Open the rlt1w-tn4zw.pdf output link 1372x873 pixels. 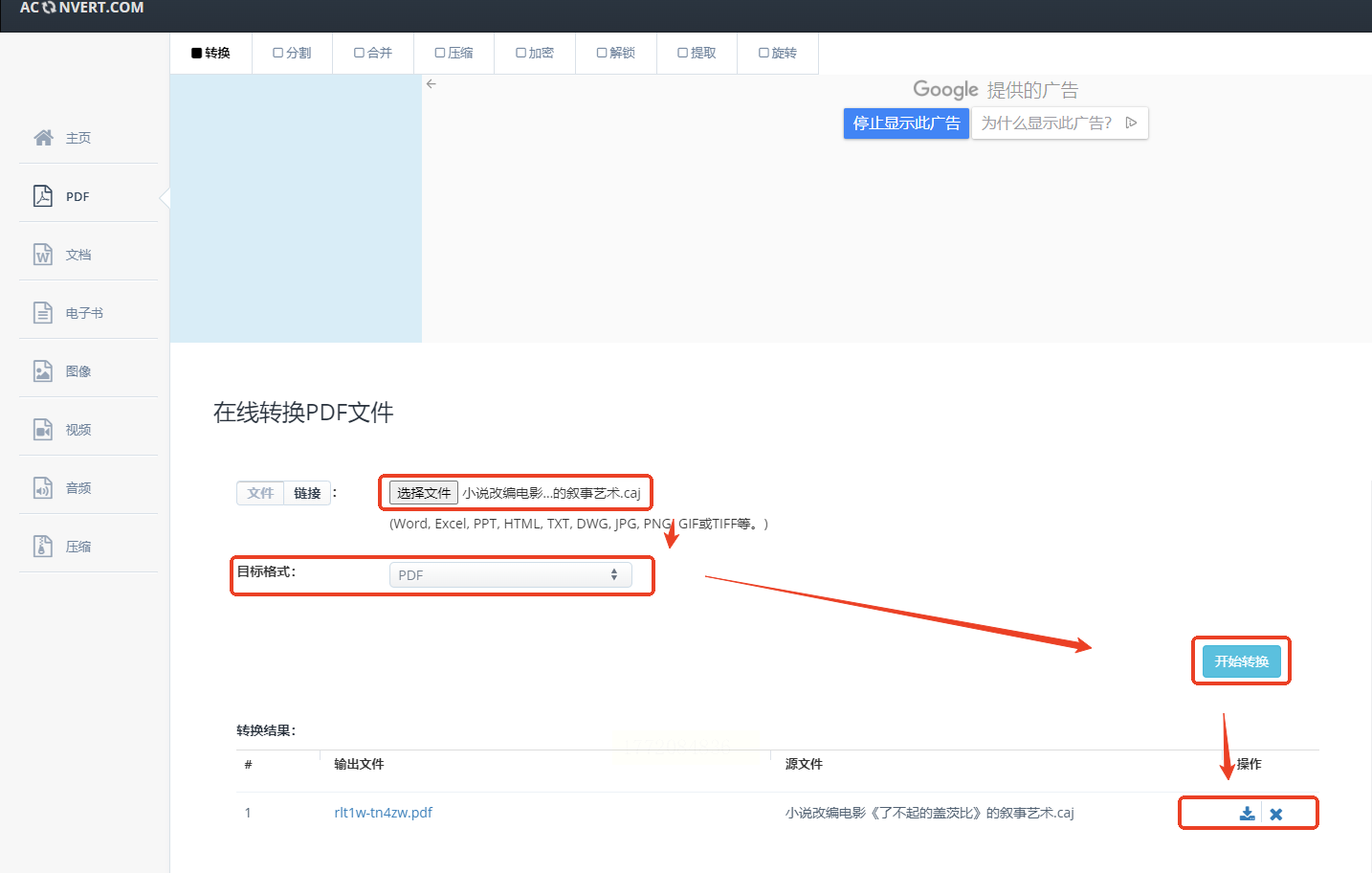coord(383,813)
